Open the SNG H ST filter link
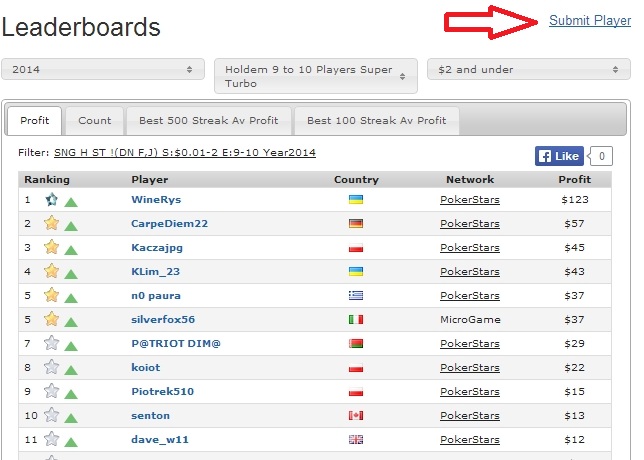Image resolution: width=644 pixels, height=460 pixels. (x=185, y=153)
